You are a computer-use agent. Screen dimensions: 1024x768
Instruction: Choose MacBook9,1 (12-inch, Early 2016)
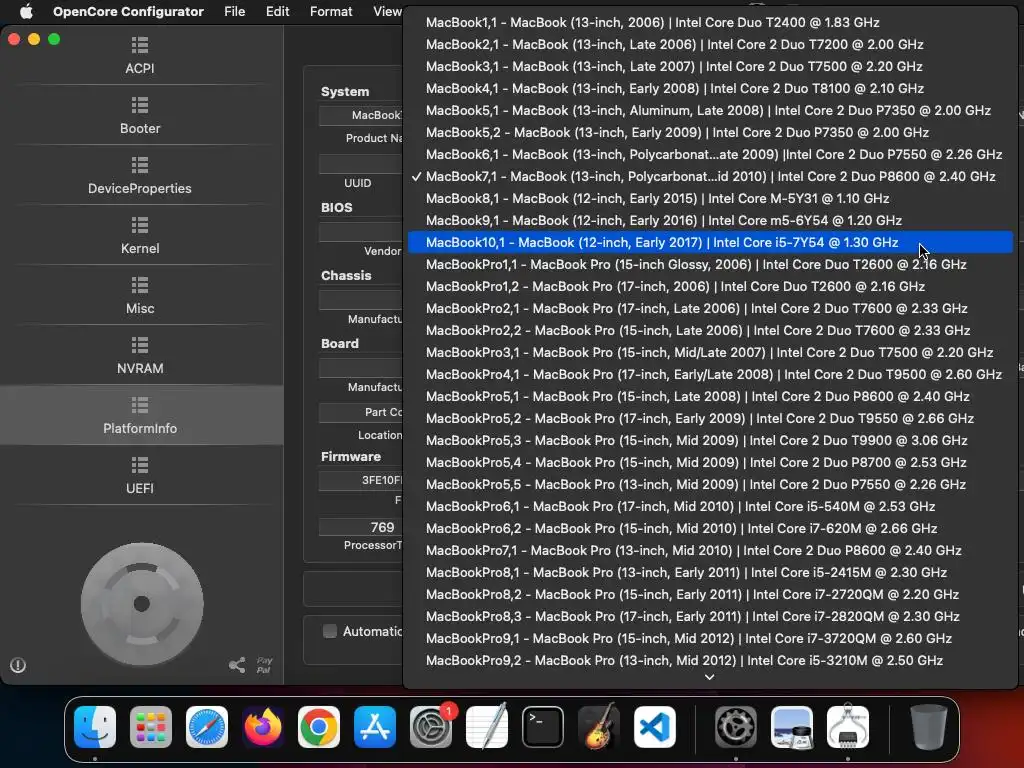tap(710, 220)
